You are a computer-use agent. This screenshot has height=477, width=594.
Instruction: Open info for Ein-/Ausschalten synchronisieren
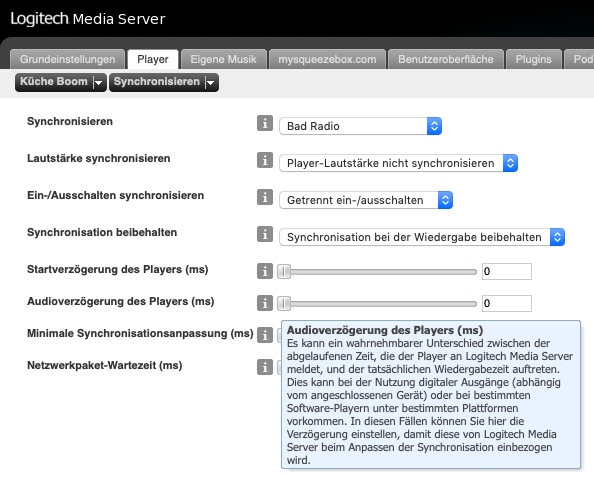(265, 197)
